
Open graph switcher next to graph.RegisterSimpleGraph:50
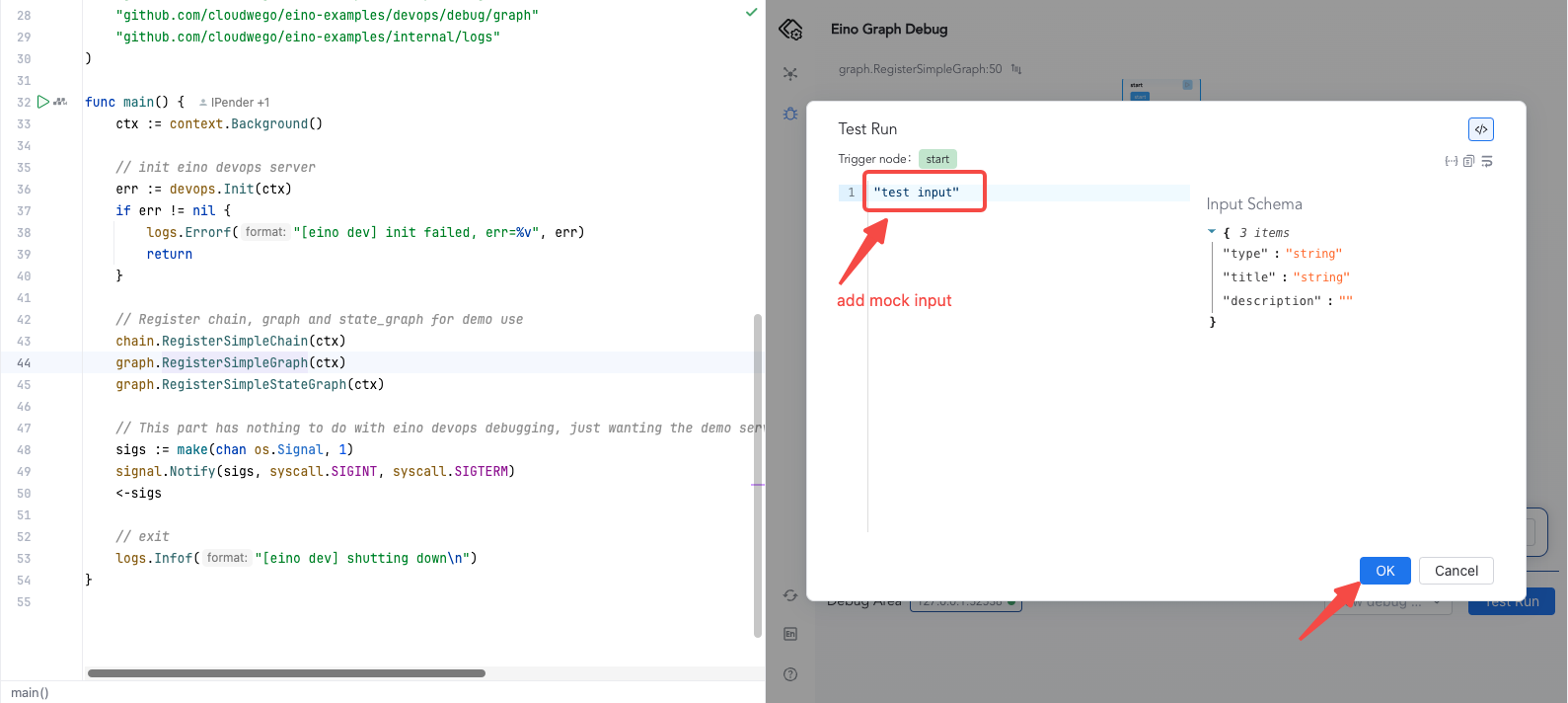pyautogui.click(x=1016, y=69)
